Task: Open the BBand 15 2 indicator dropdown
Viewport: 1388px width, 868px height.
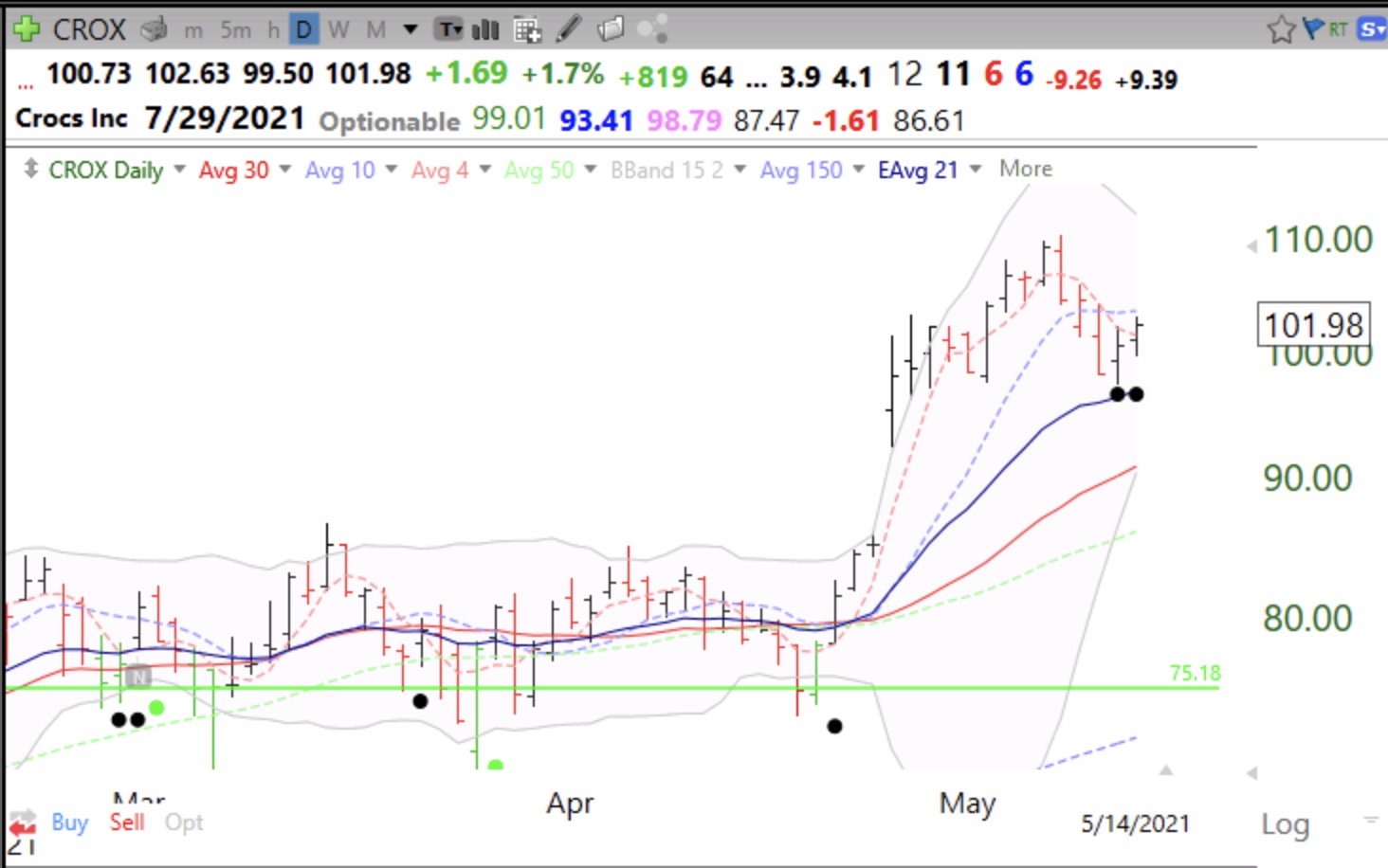Action: [x=740, y=170]
